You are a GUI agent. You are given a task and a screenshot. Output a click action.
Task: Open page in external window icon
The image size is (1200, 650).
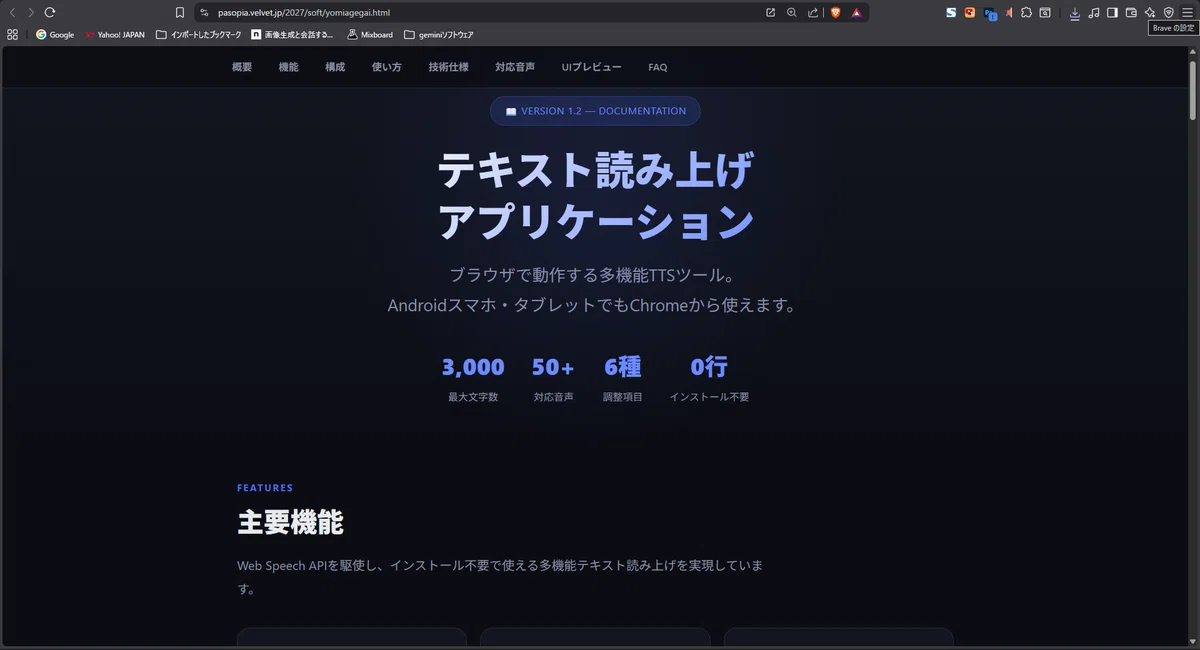point(770,12)
